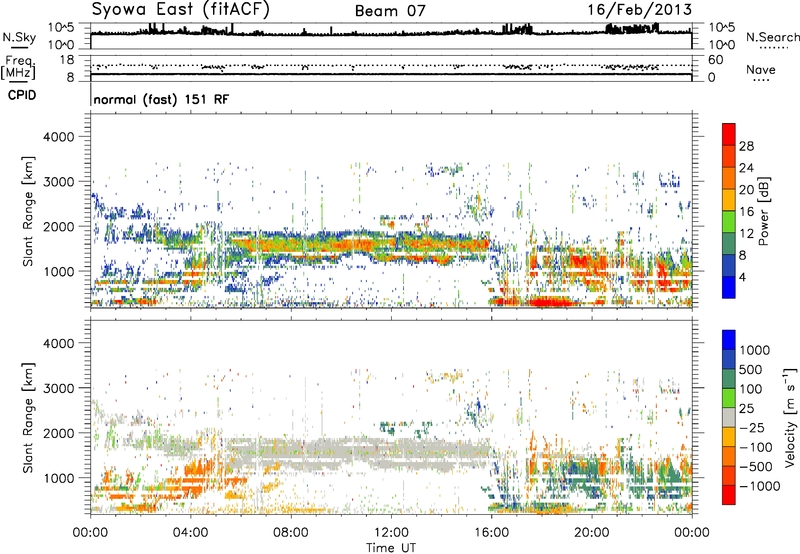Image resolution: width=800 pixels, height=554 pixels.
Task: Click the '1000' tick on velocity scale
Action: click(x=754, y=350)
